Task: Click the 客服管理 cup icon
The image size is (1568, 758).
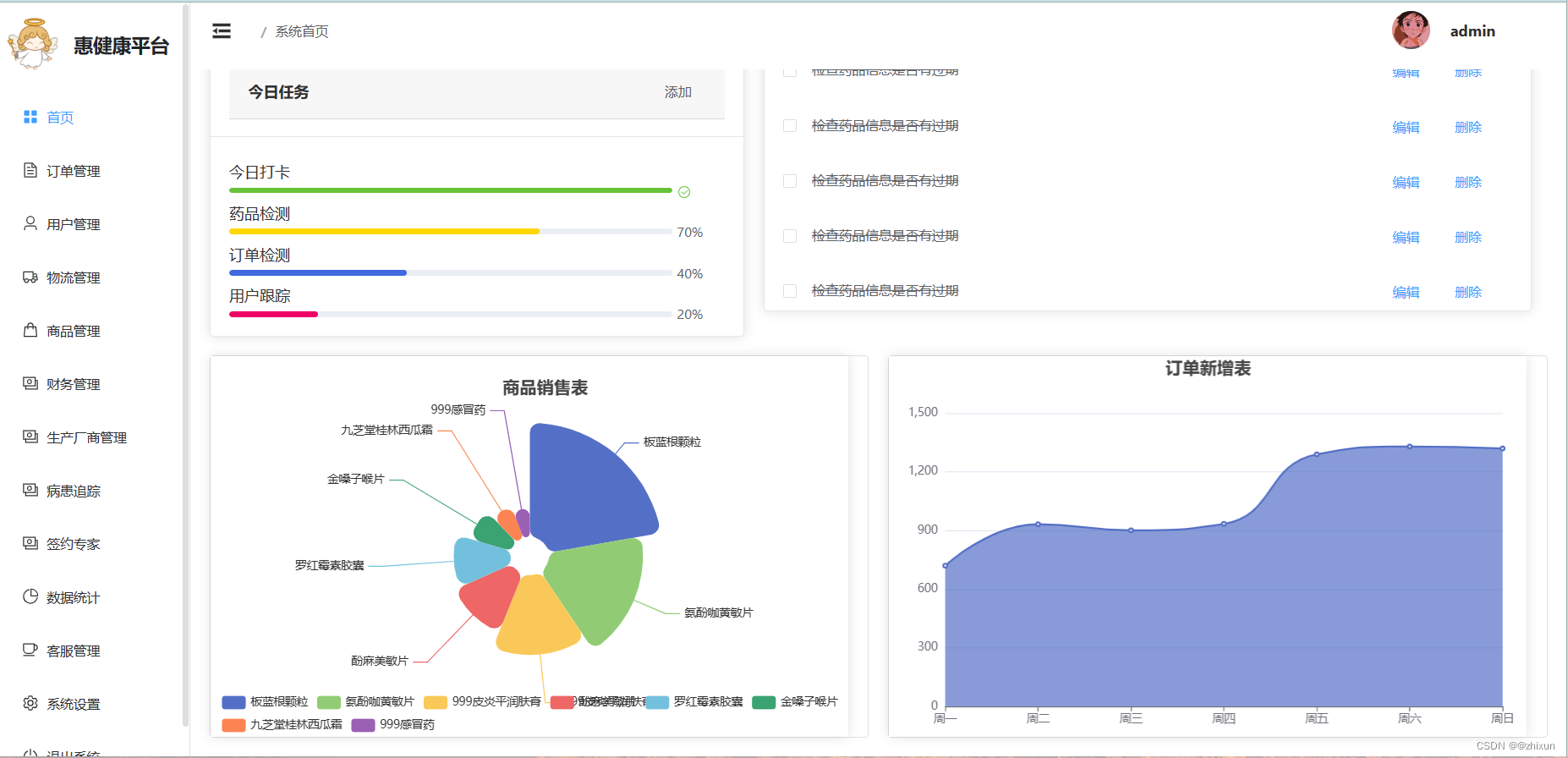Action: 30,650
